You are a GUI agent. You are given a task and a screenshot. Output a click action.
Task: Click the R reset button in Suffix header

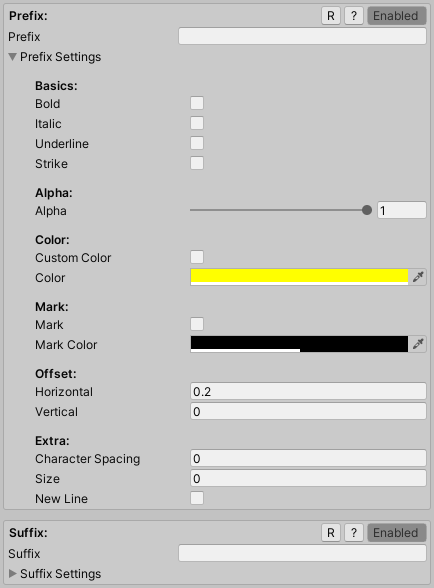331,532
